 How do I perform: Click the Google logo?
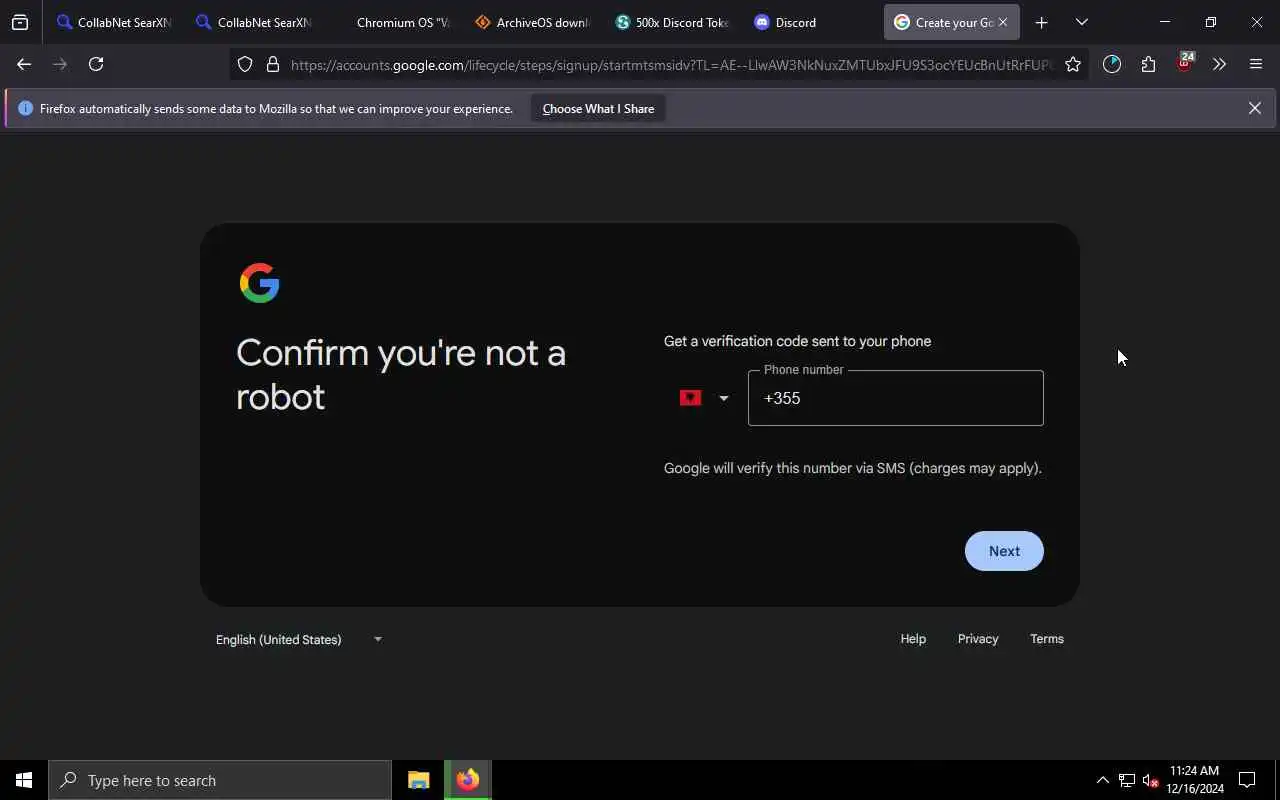[260, 283]
